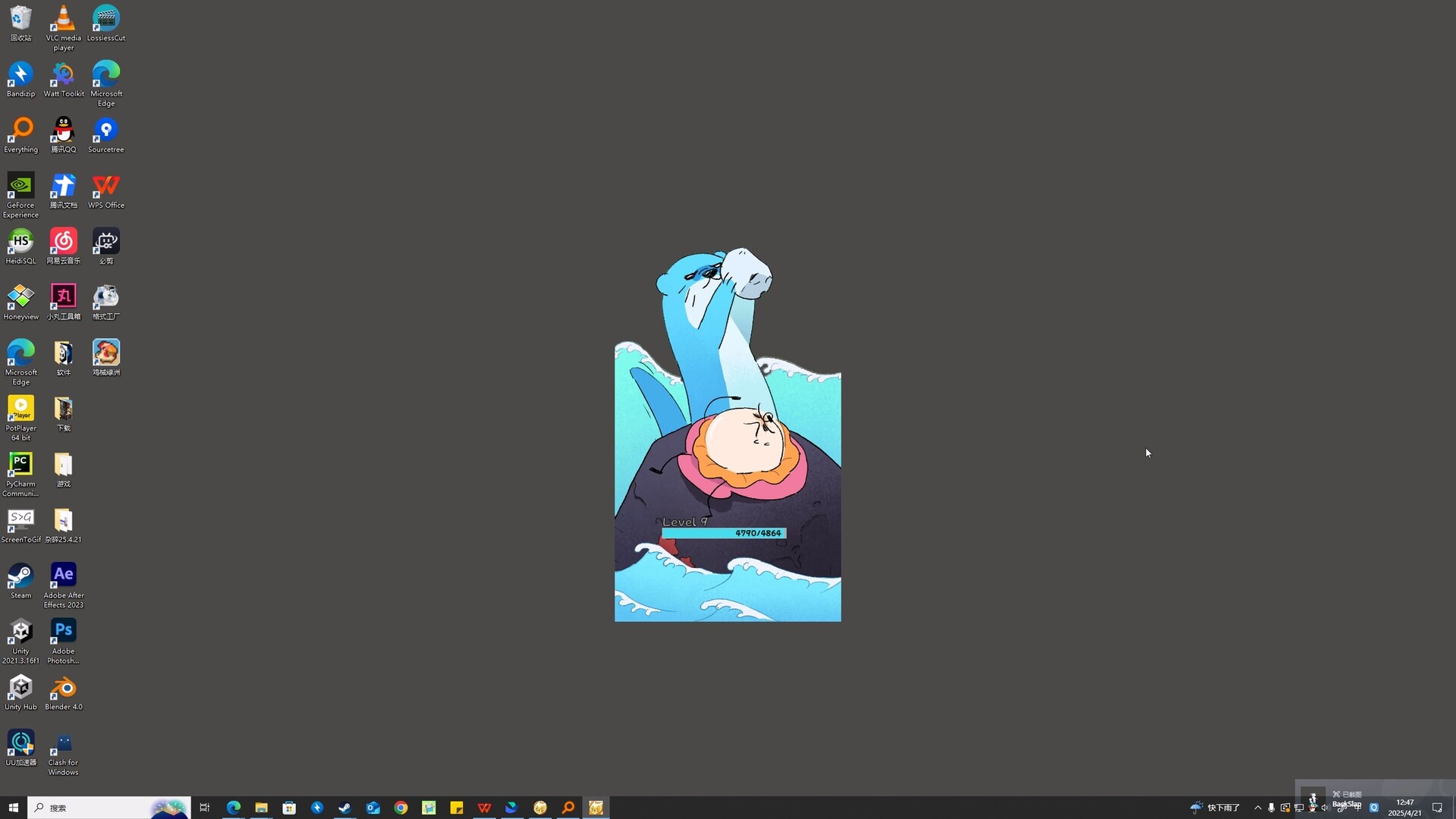Click the ScreenToGif desktop icon

click(x=20, y=526)
